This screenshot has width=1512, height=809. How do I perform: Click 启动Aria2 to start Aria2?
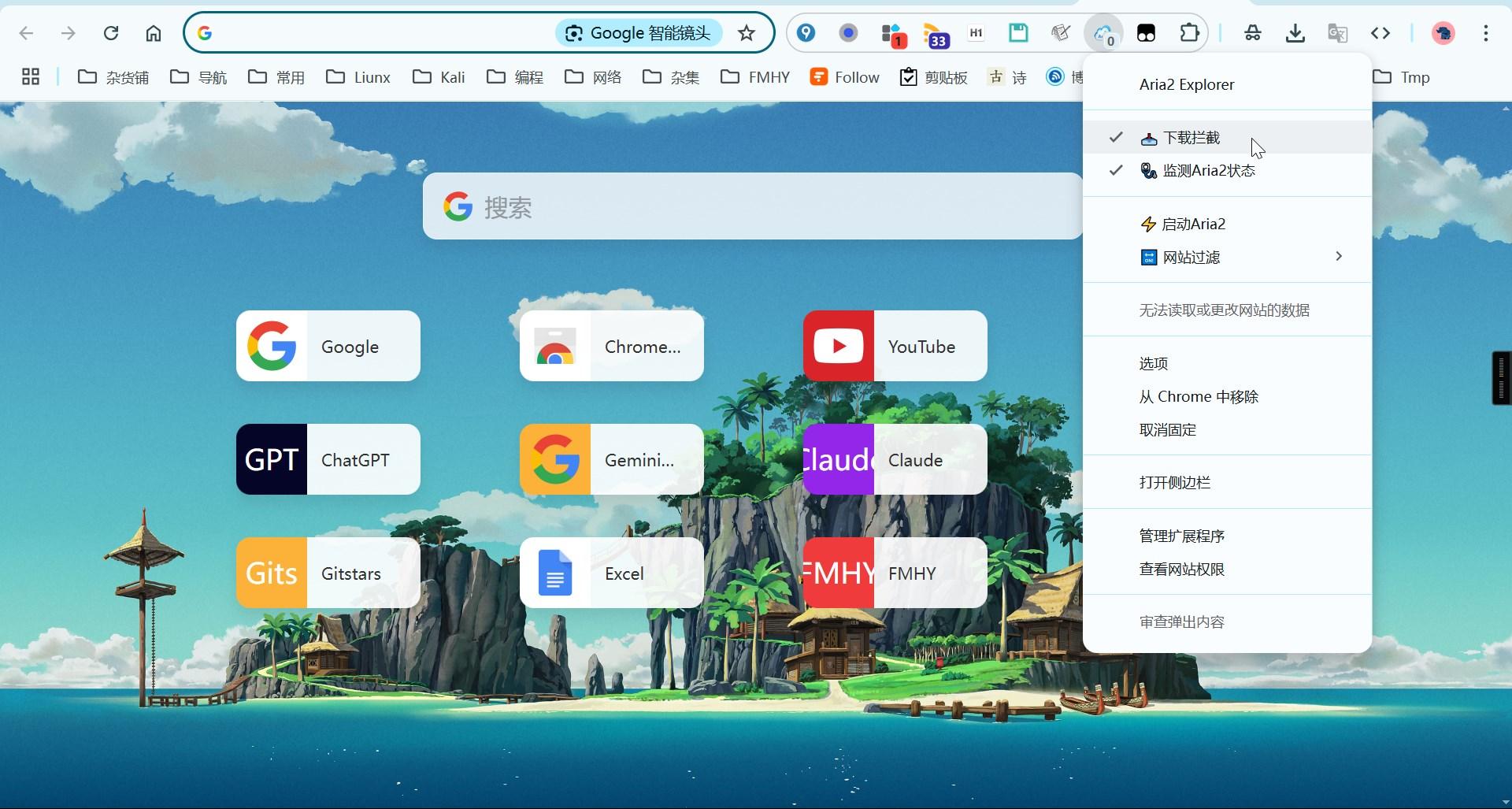coord(1192,224)
